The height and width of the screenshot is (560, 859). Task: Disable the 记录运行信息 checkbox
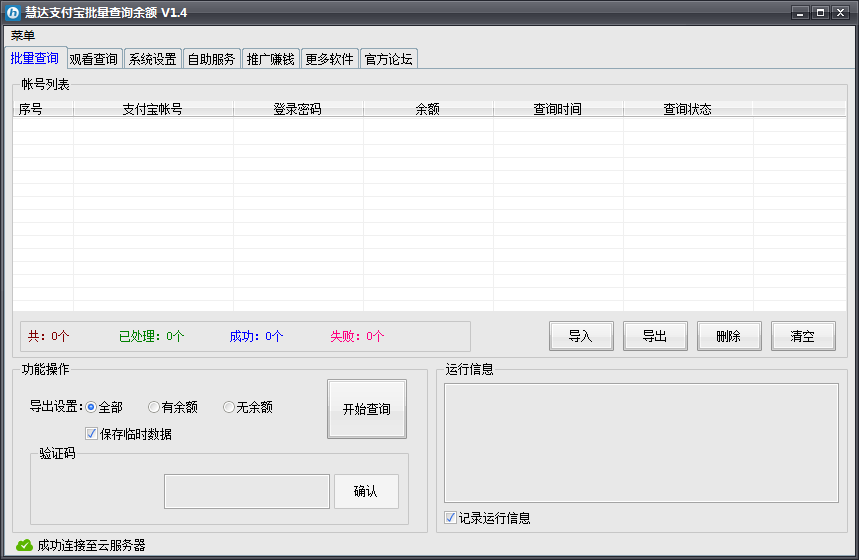click(x=451, y=518)
